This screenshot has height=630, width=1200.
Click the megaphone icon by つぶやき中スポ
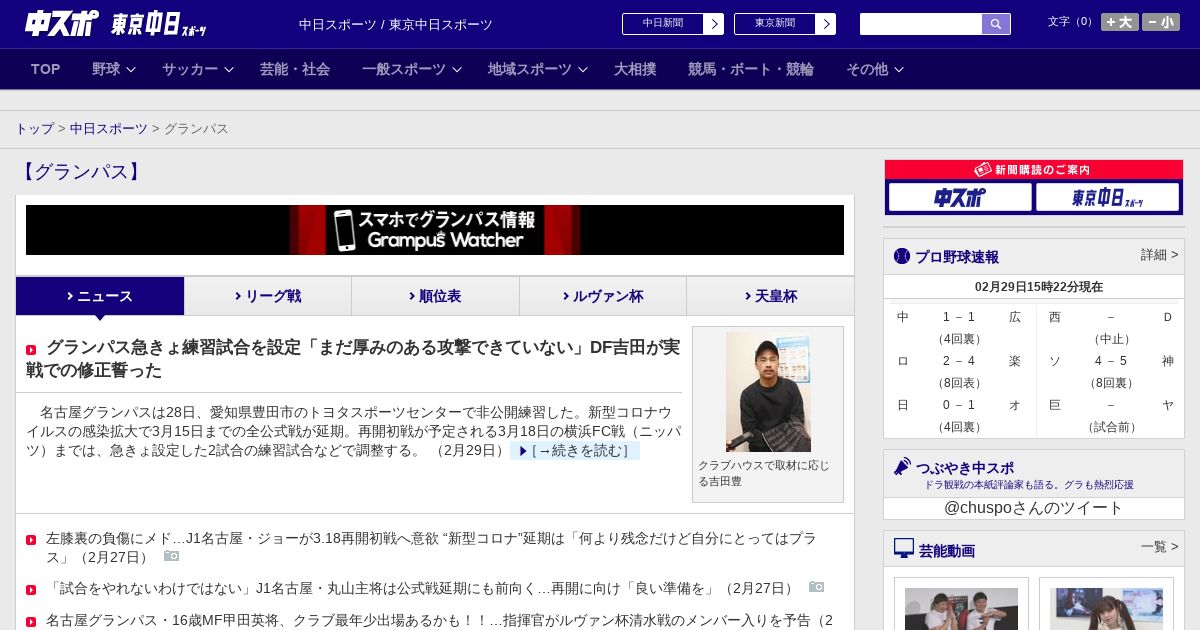(x=902, y=466)
